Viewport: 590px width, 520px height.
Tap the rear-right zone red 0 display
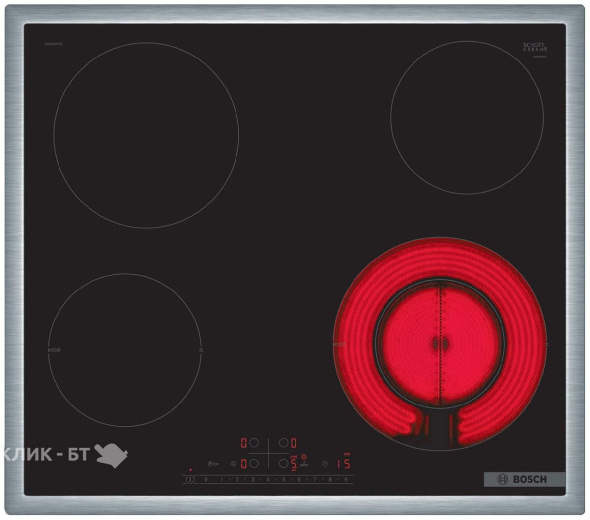(x=293, y=443)
